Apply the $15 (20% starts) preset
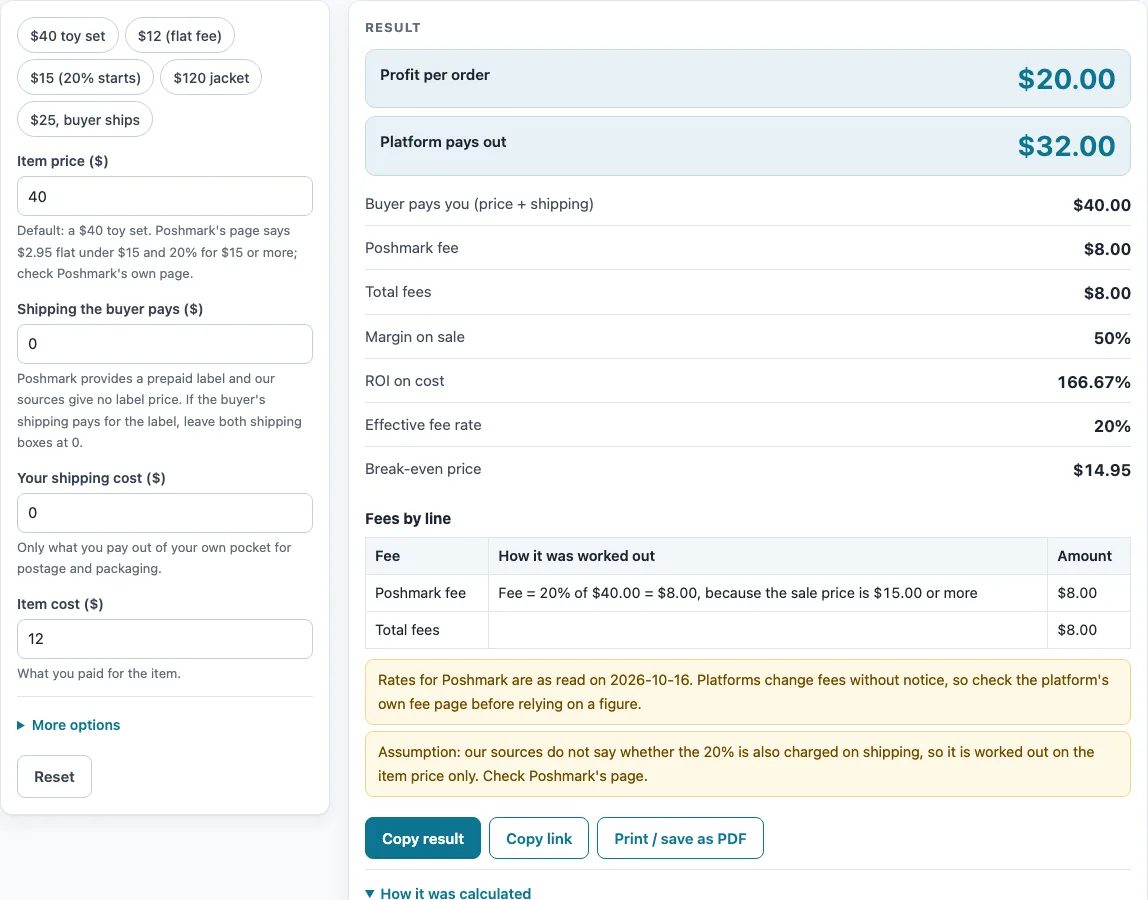 86,78
